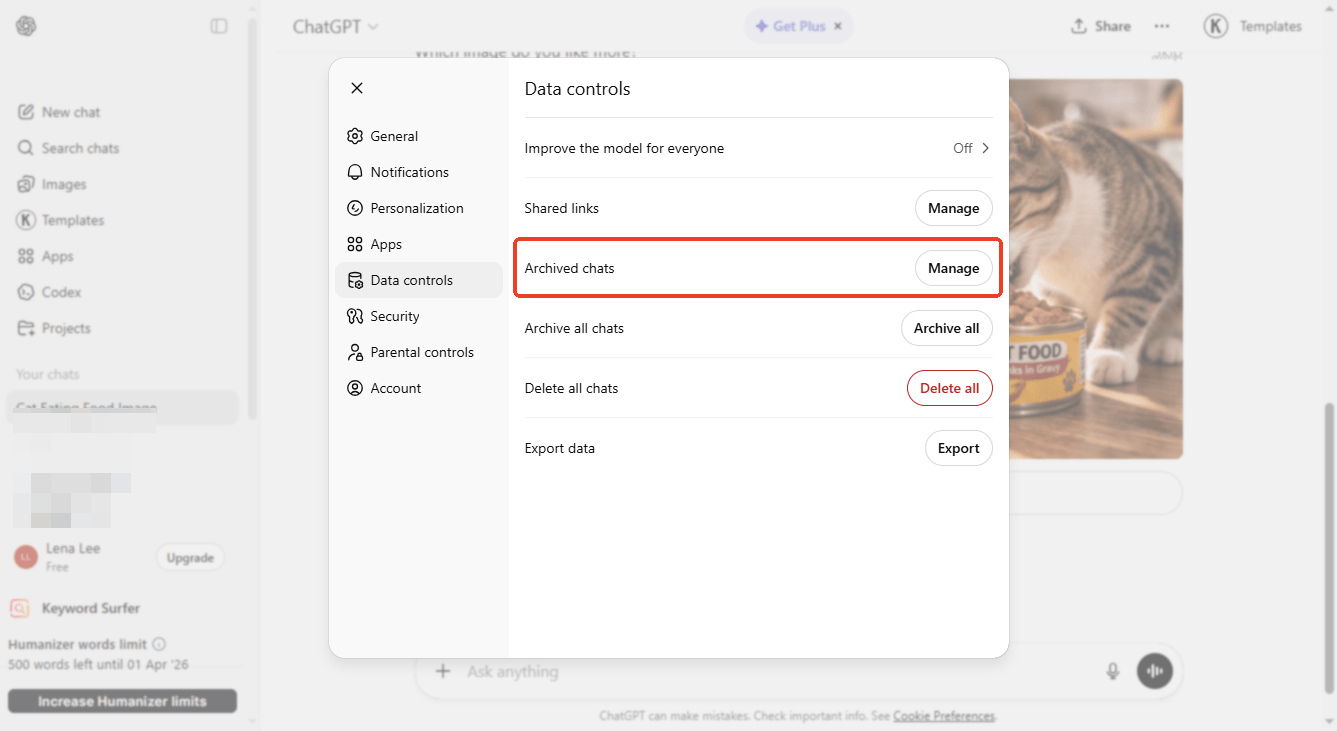Click the ChatGPT logo icon

point(26,26)
